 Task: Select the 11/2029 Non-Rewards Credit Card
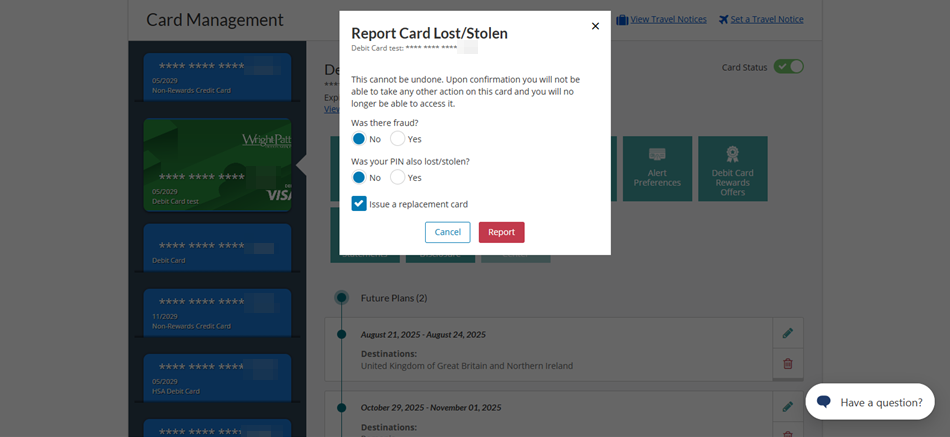pos(217,312)
